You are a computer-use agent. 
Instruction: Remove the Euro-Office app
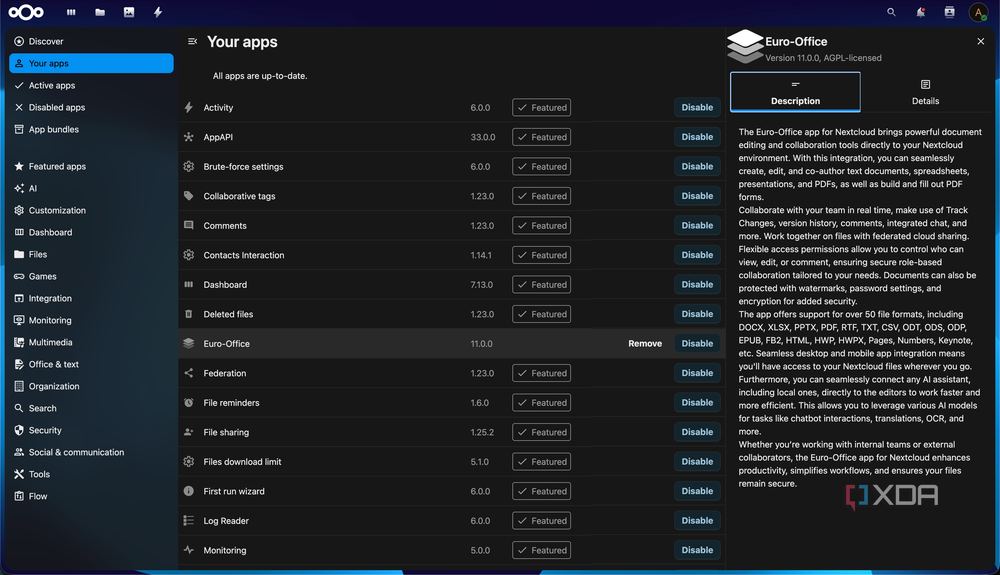(645, 344)
